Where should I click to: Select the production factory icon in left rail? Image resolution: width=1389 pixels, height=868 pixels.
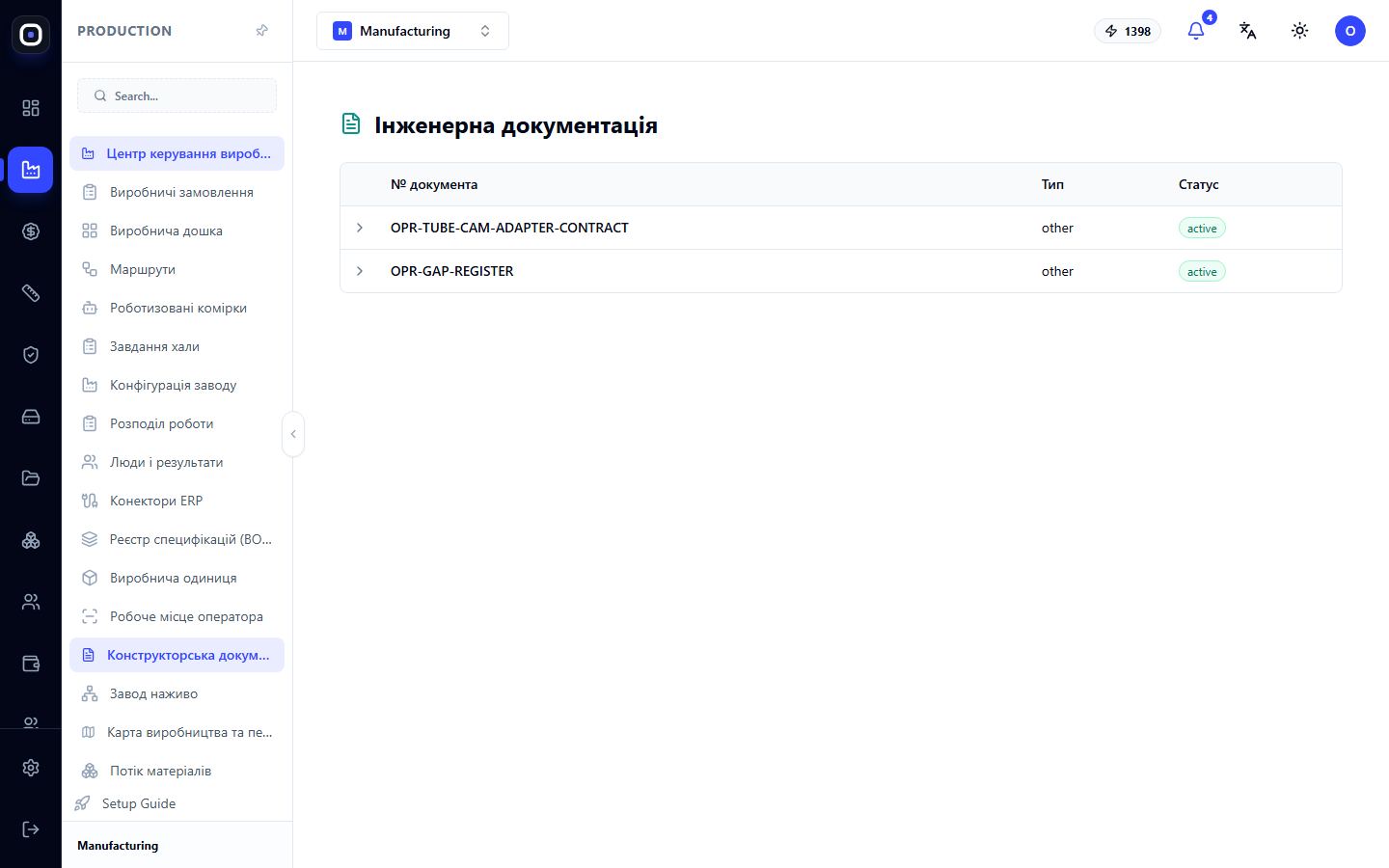31,170
